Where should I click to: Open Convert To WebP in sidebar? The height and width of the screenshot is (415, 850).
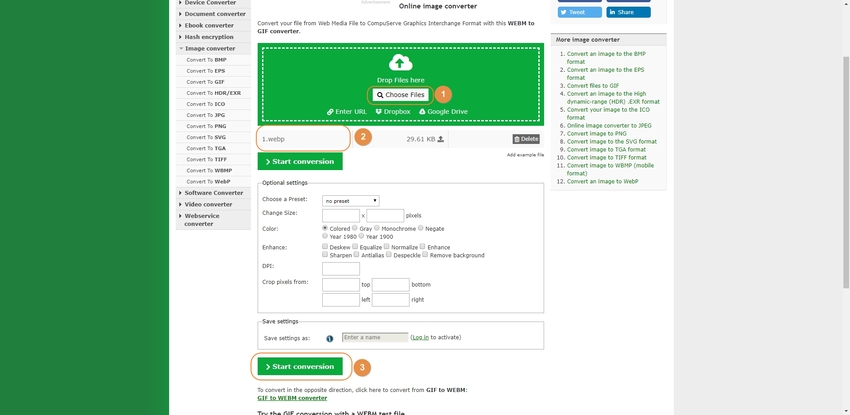(x=208, y=181)
